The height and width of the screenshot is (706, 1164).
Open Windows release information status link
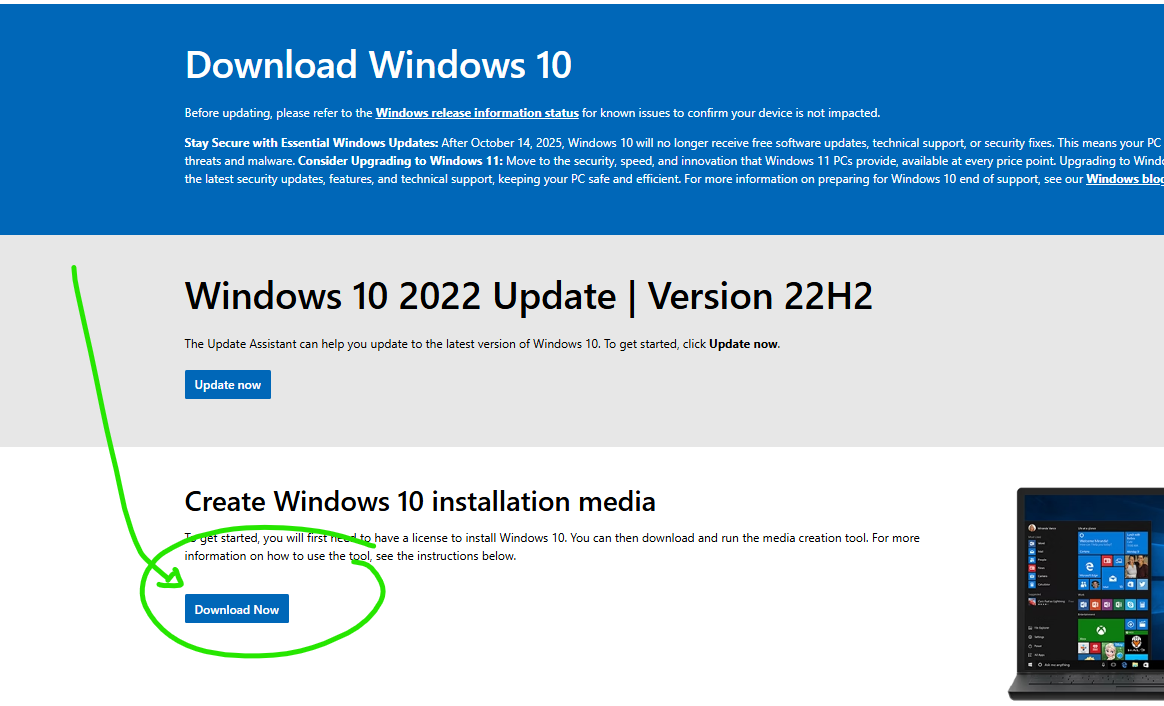point(477,113)
